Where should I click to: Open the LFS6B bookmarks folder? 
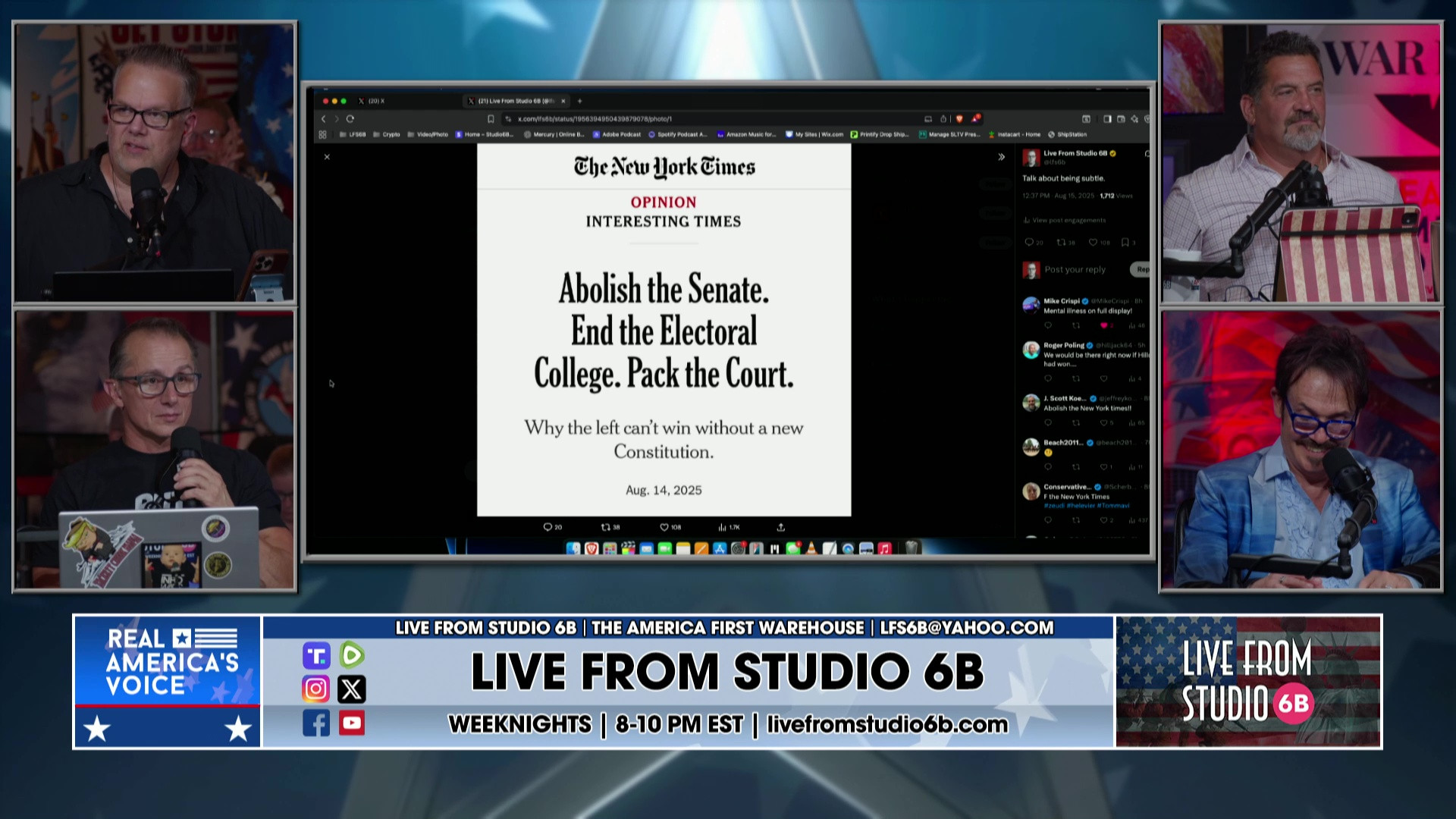coord(353,134)
